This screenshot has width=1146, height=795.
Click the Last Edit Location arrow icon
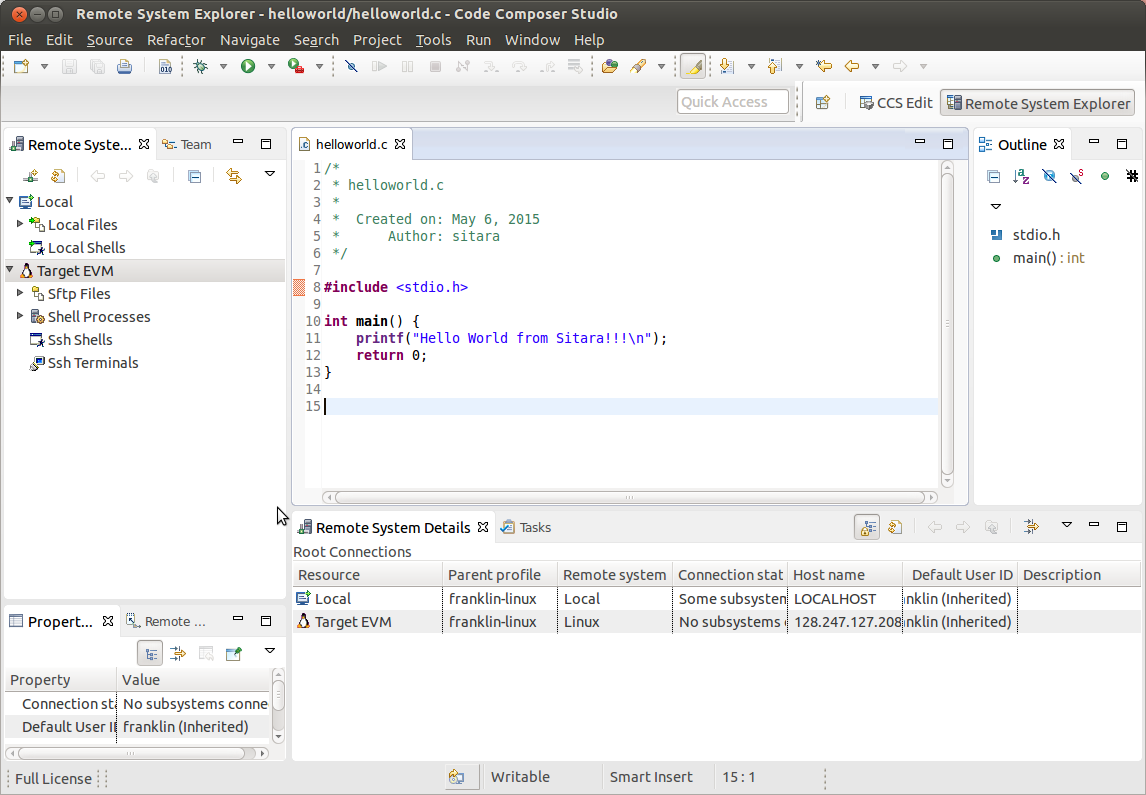(824, 66)
